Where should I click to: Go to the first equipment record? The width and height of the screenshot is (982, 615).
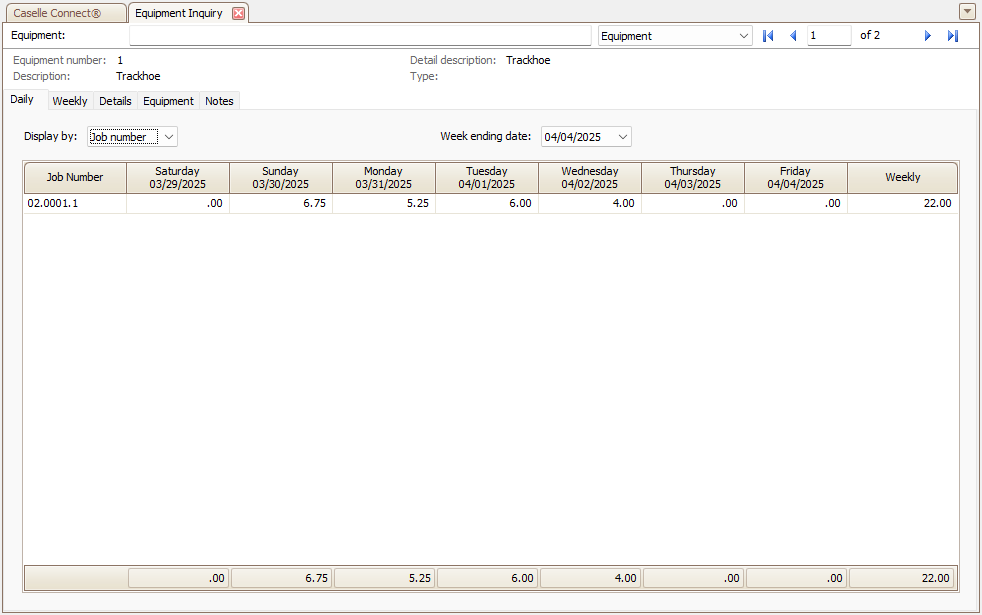[x=768, y=36]
